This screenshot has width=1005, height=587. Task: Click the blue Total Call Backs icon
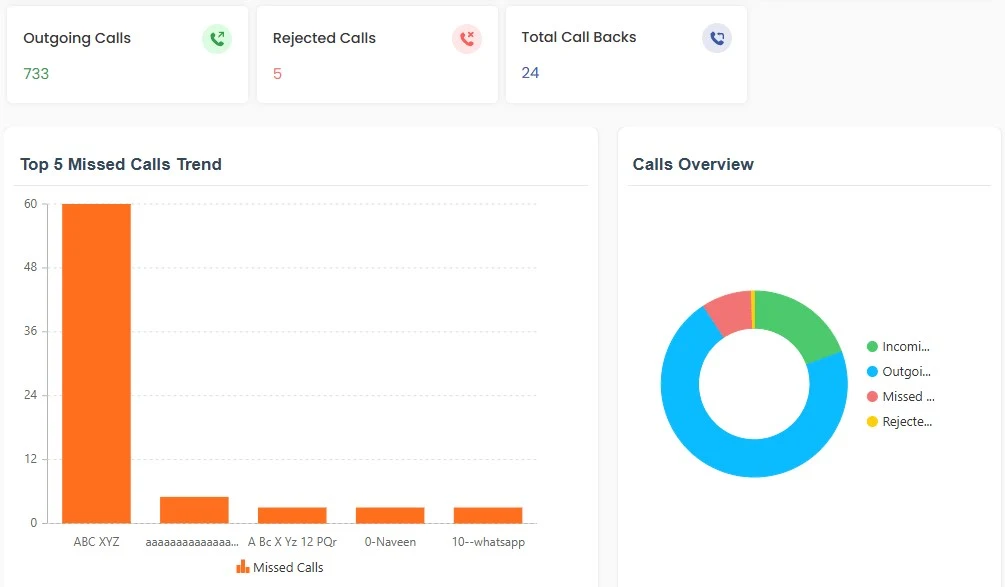pyautogui.click(x=717, y=38)
